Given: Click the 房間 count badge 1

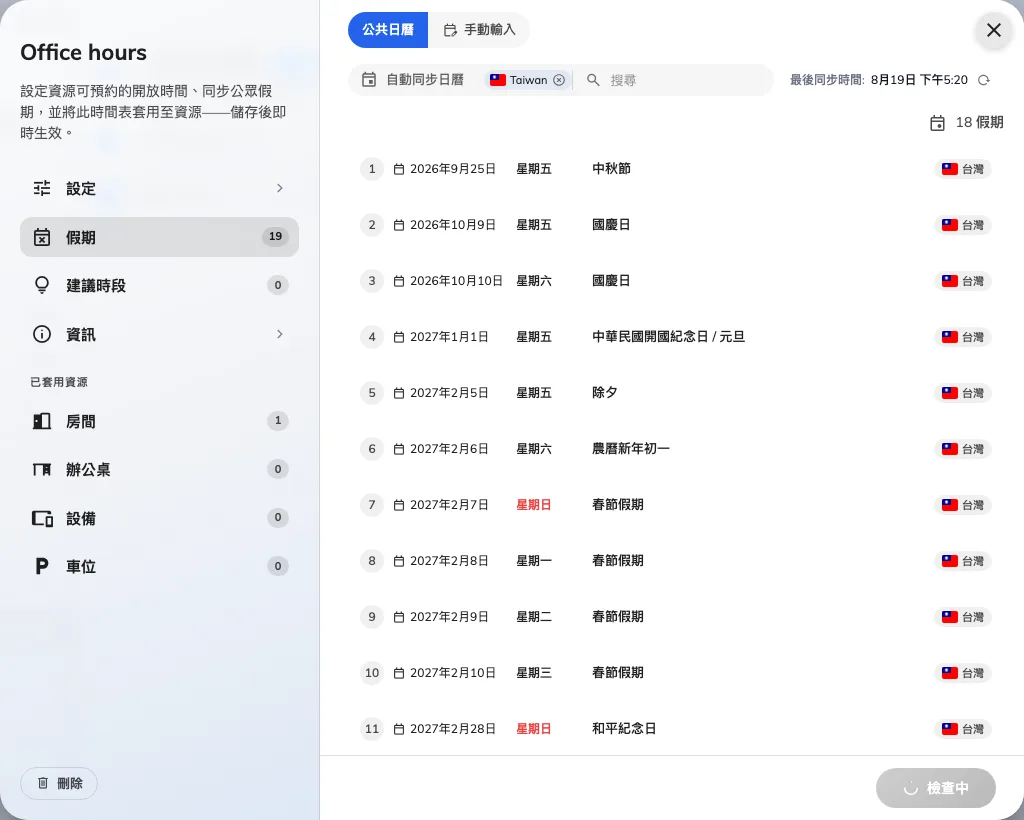Looking at the screenshot, I should 278,420.
